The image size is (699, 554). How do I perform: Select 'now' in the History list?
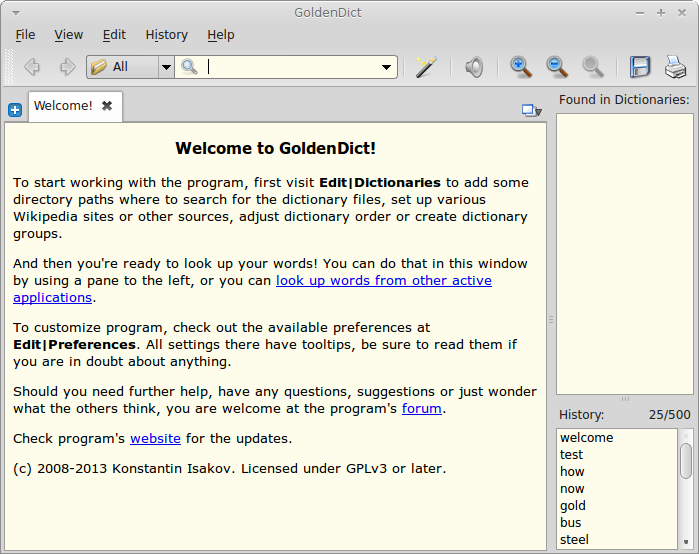pyautogui.click(x=617, y=488)
